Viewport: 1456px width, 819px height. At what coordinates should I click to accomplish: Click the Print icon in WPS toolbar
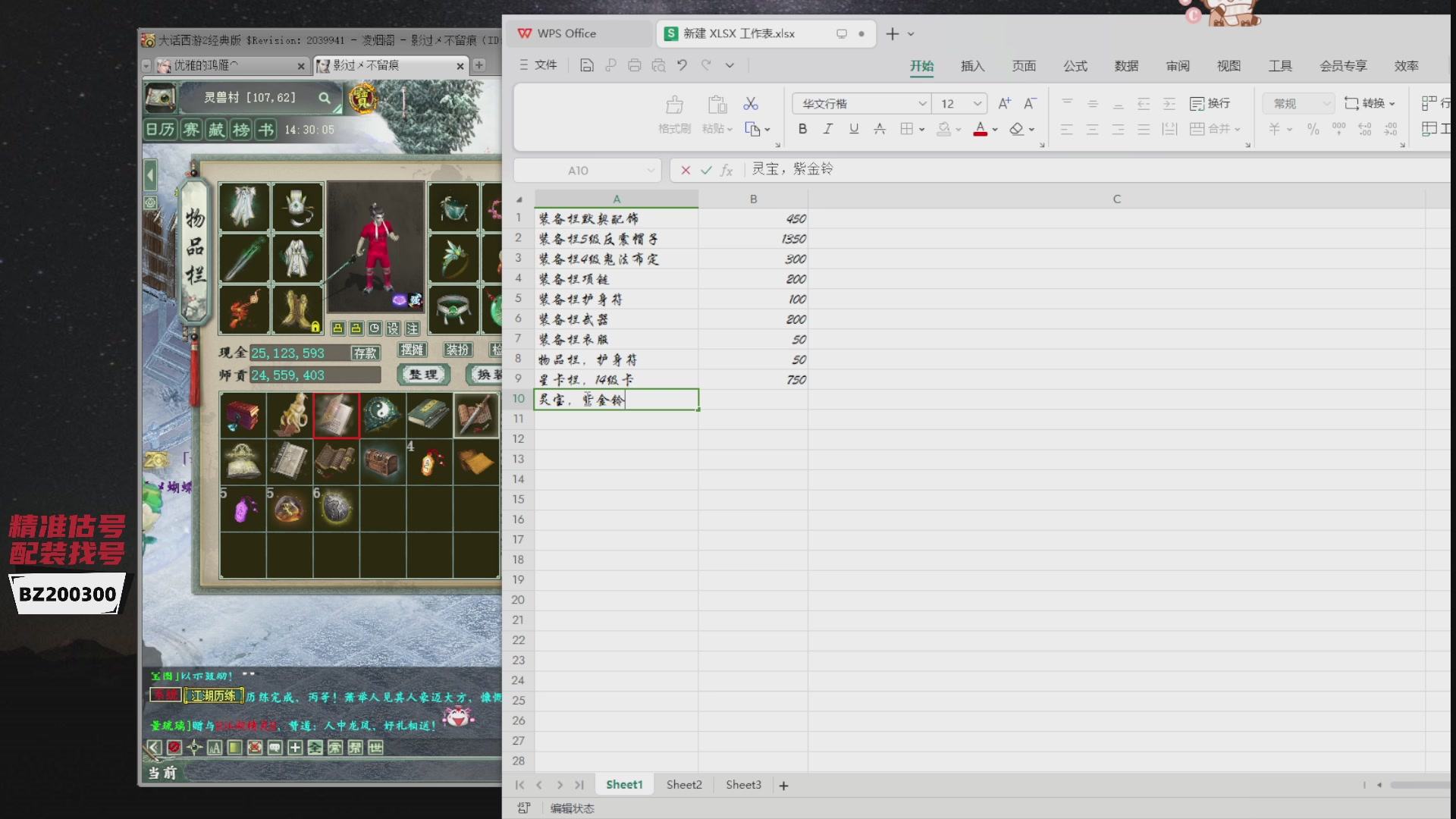(635, 66)
